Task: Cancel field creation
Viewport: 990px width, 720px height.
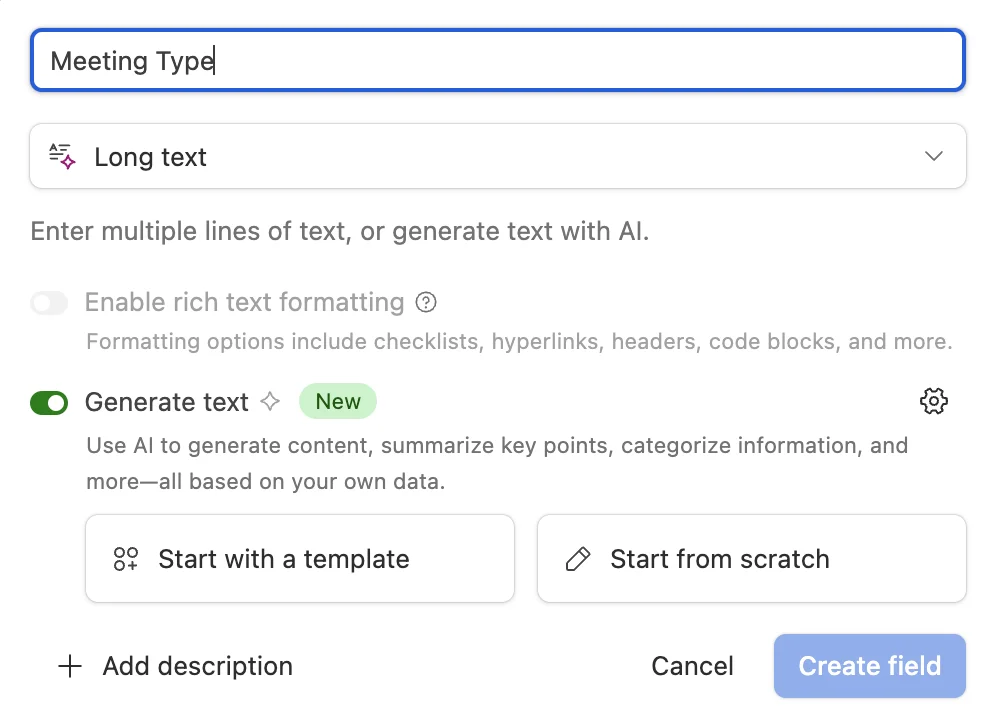Action: (x=692, y=666)
